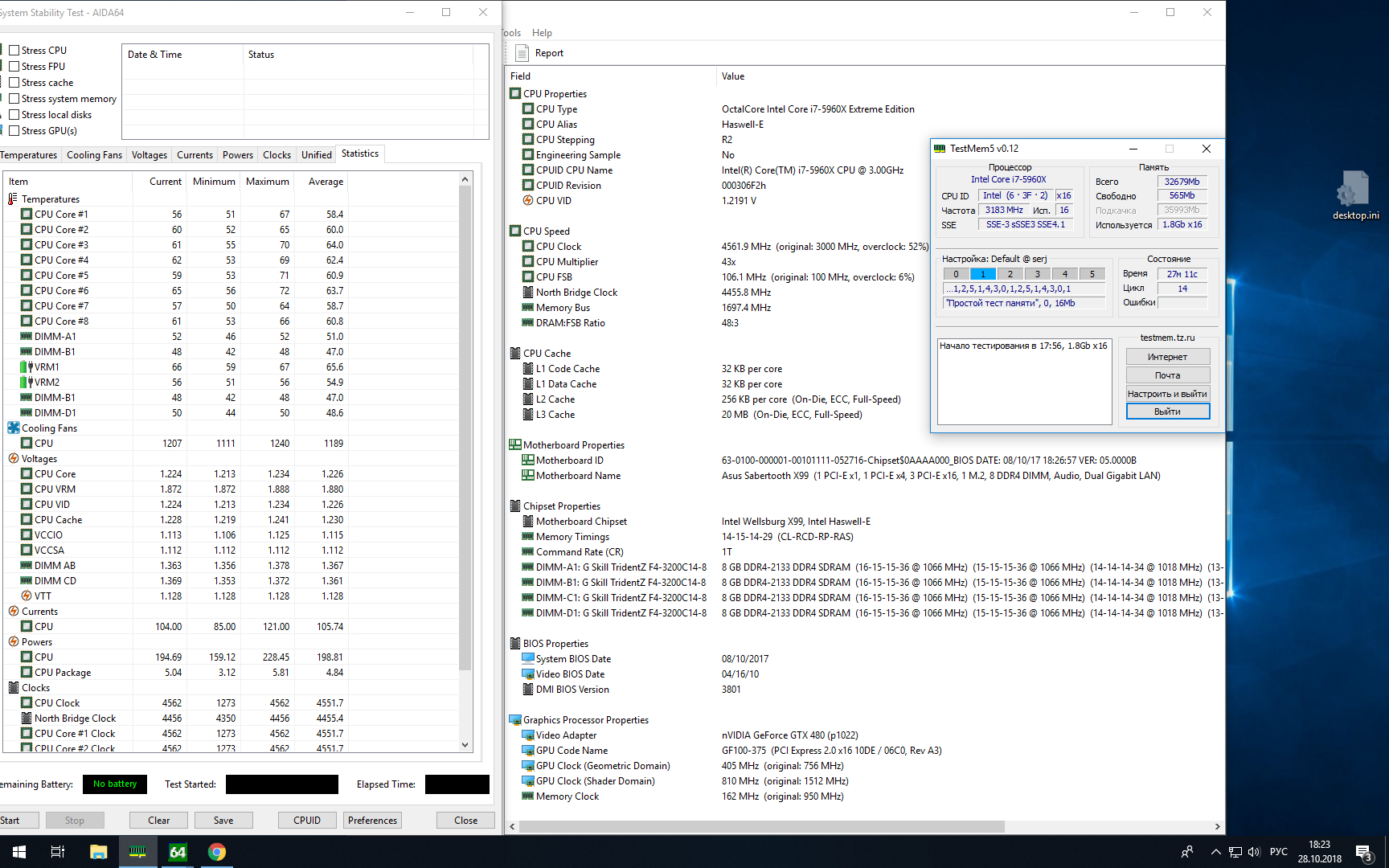Screen dimensions: 1389x868
Task: Click the VTT voltage icon
Action: click(x=27, y=596)
